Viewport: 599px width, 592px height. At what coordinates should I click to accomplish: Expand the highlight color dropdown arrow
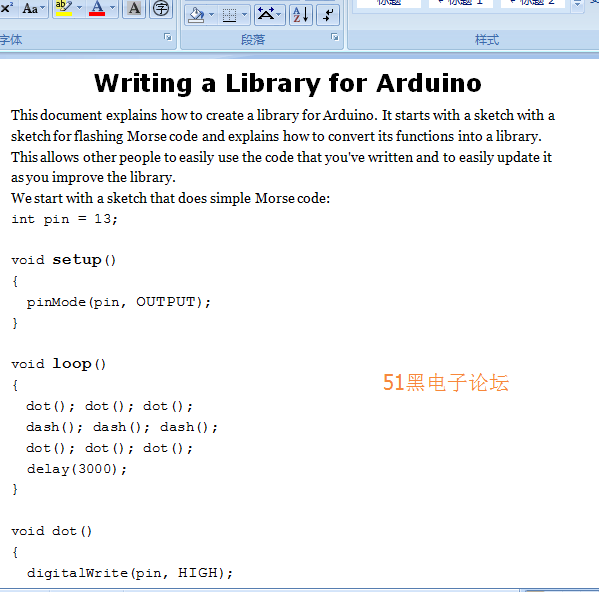(x=79, y=8)
